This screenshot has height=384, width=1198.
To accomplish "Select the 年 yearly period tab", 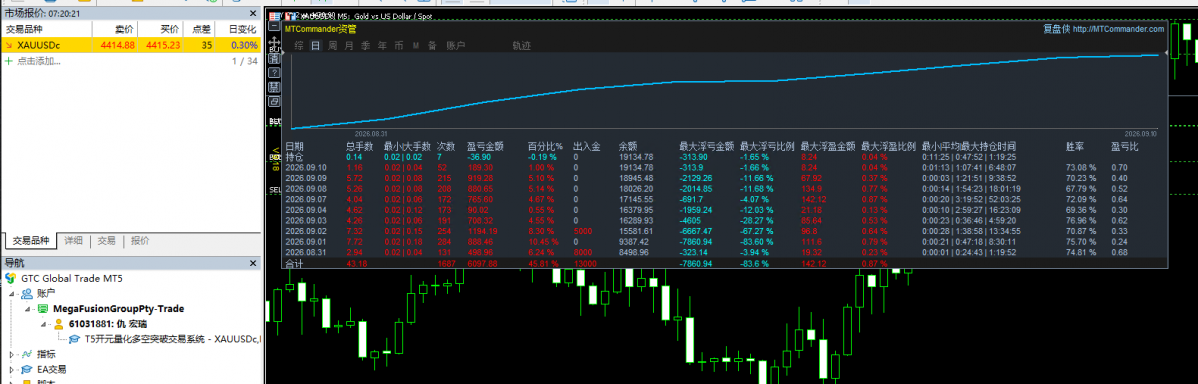I will point(383,46).
